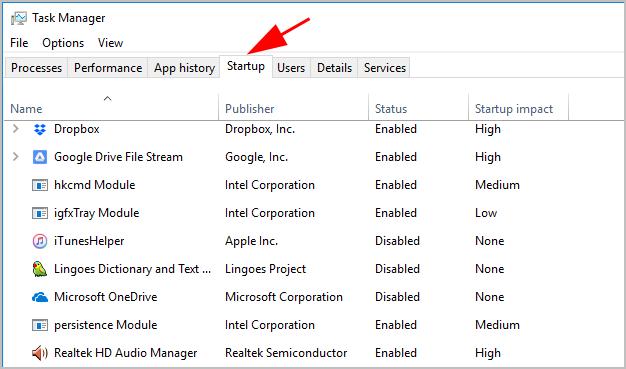Select the iTunesHelper music note icon
Image resolution: width=626 pixels, height=369 pixels.
[40, 241]
